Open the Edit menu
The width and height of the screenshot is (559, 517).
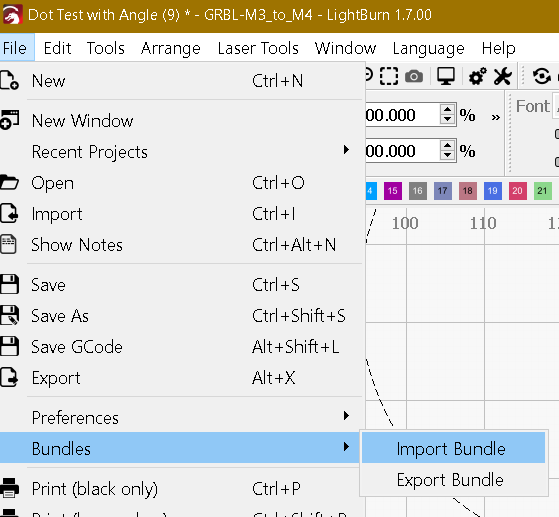coord(57,48)
